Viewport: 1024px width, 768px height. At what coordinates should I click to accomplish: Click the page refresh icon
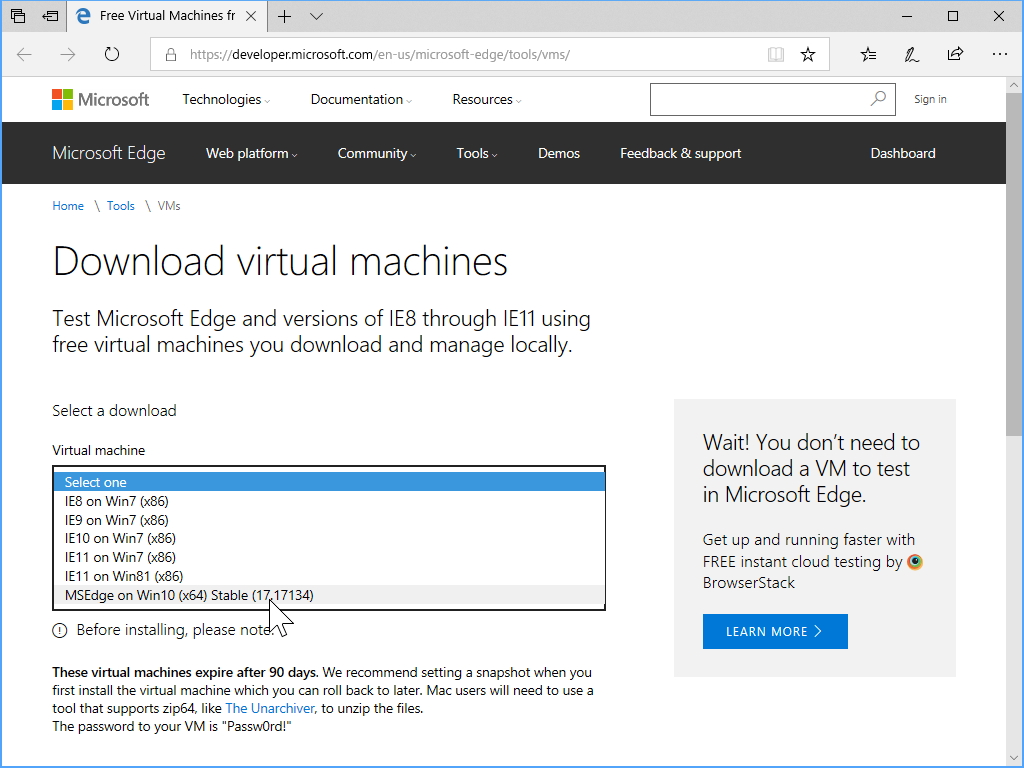pos(110,54)
